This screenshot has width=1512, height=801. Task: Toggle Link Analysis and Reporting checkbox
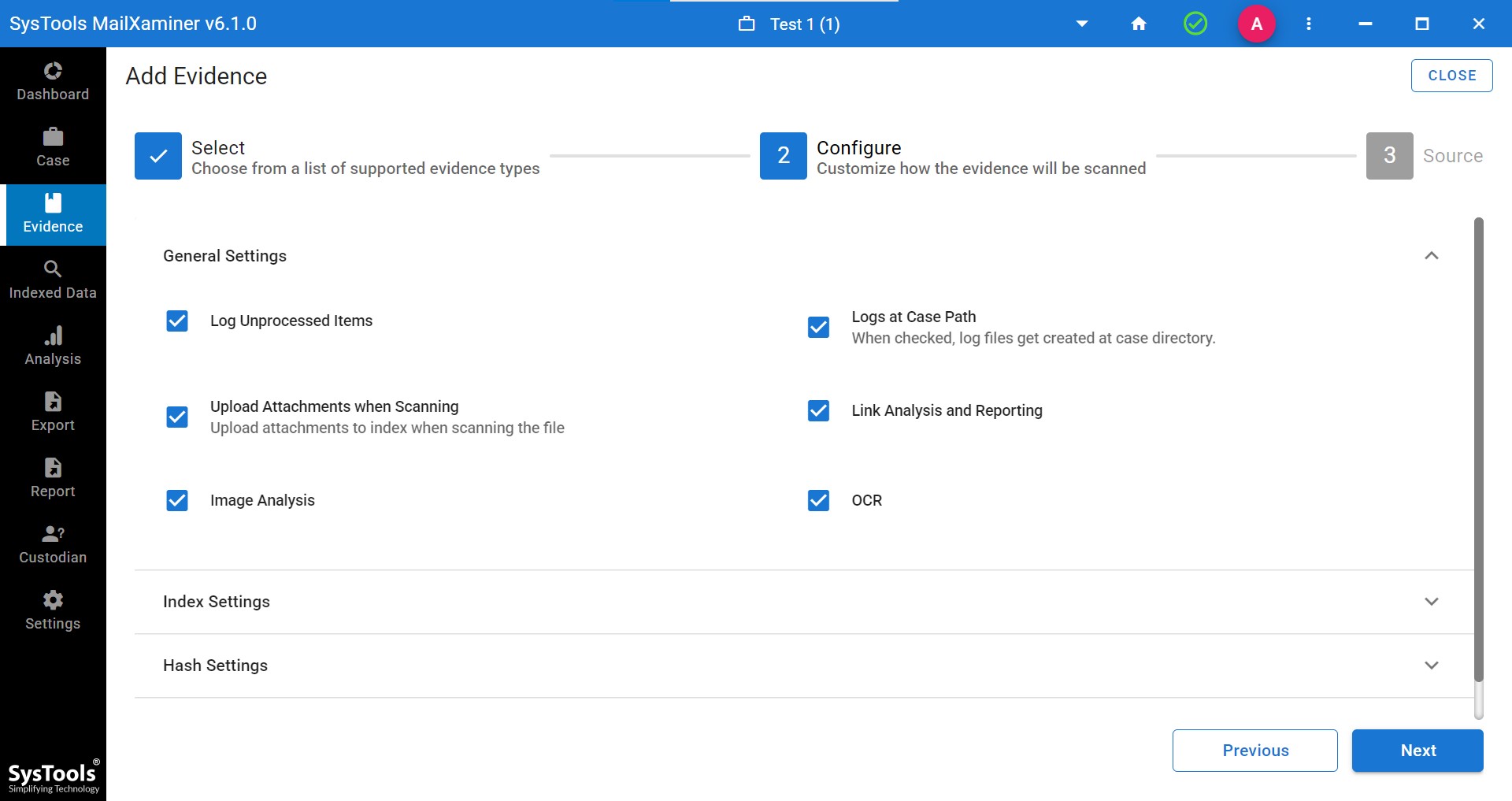[819, 410]
